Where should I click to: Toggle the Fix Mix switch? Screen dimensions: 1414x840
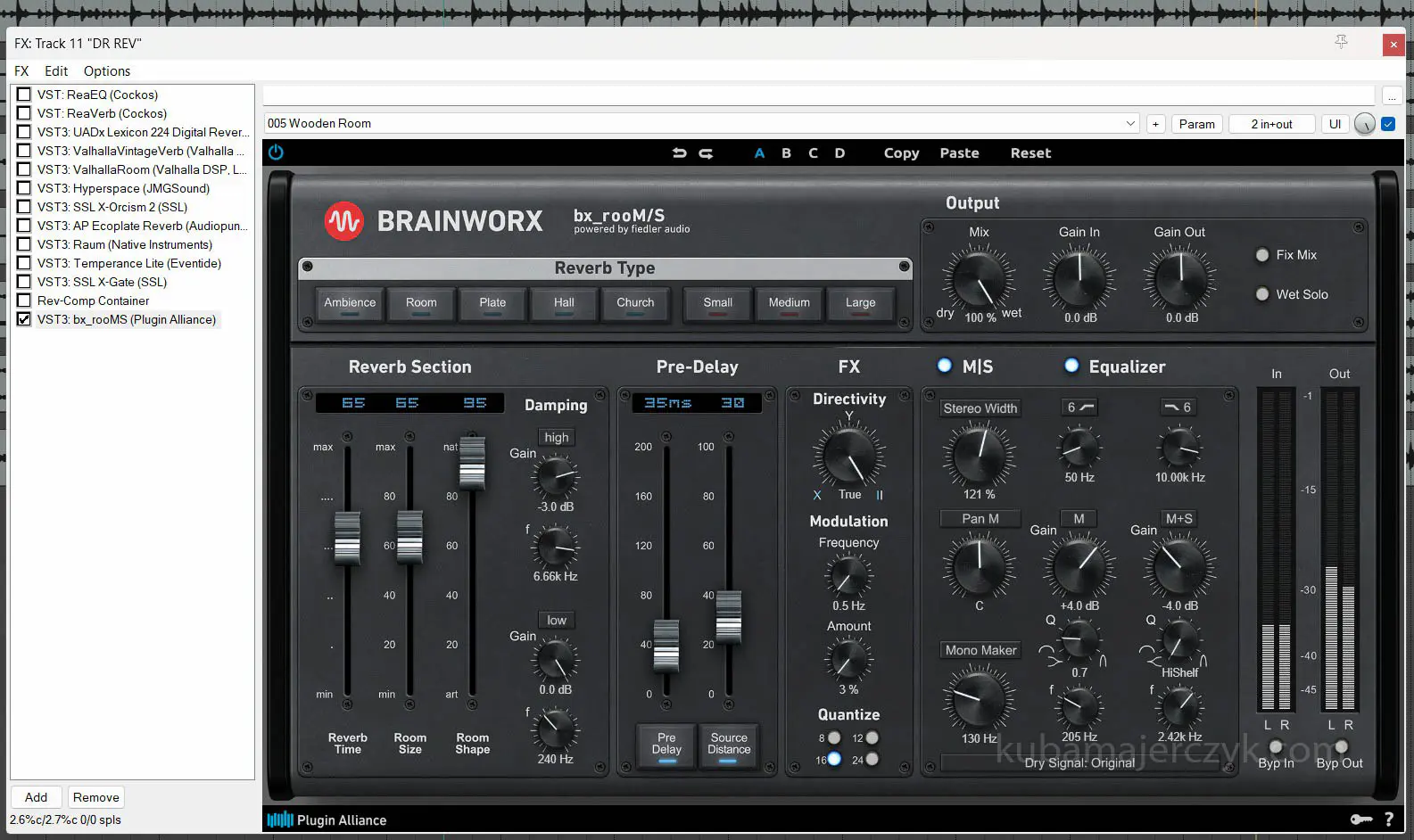pos(1262,255)
